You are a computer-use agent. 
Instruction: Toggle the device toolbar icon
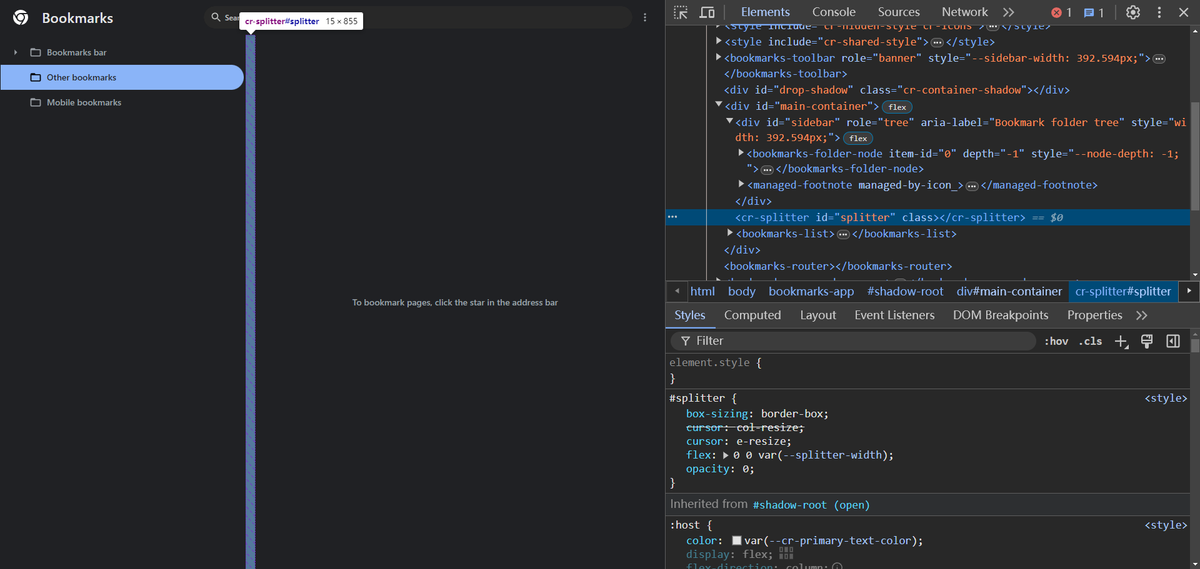(707, 12)
